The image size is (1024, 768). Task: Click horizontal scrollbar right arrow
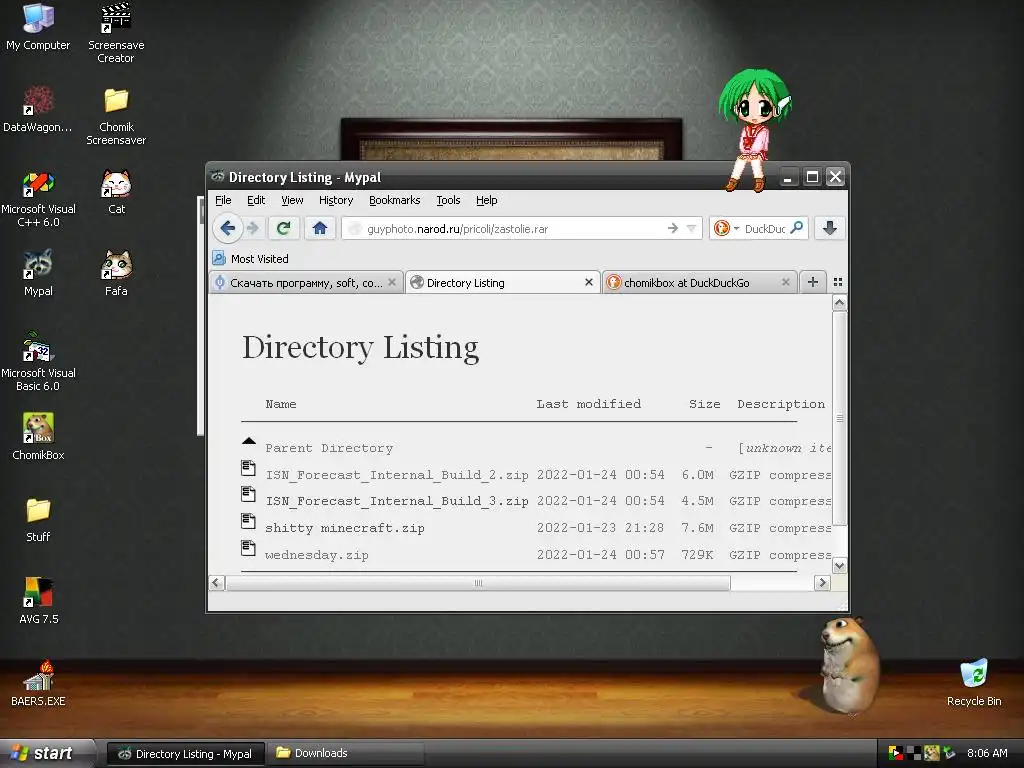click(822, 583)
